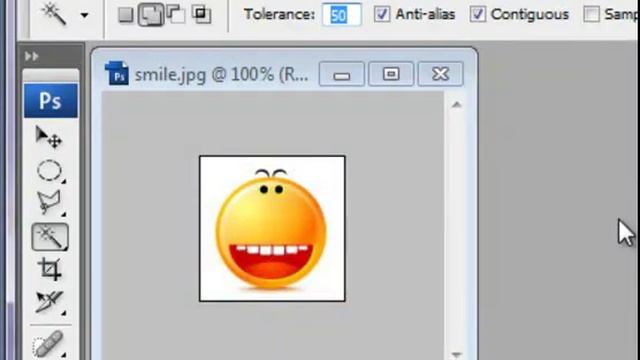The image size is (640, 360).
Task: Choose Add to selection mode
Action: coord(151,15)
